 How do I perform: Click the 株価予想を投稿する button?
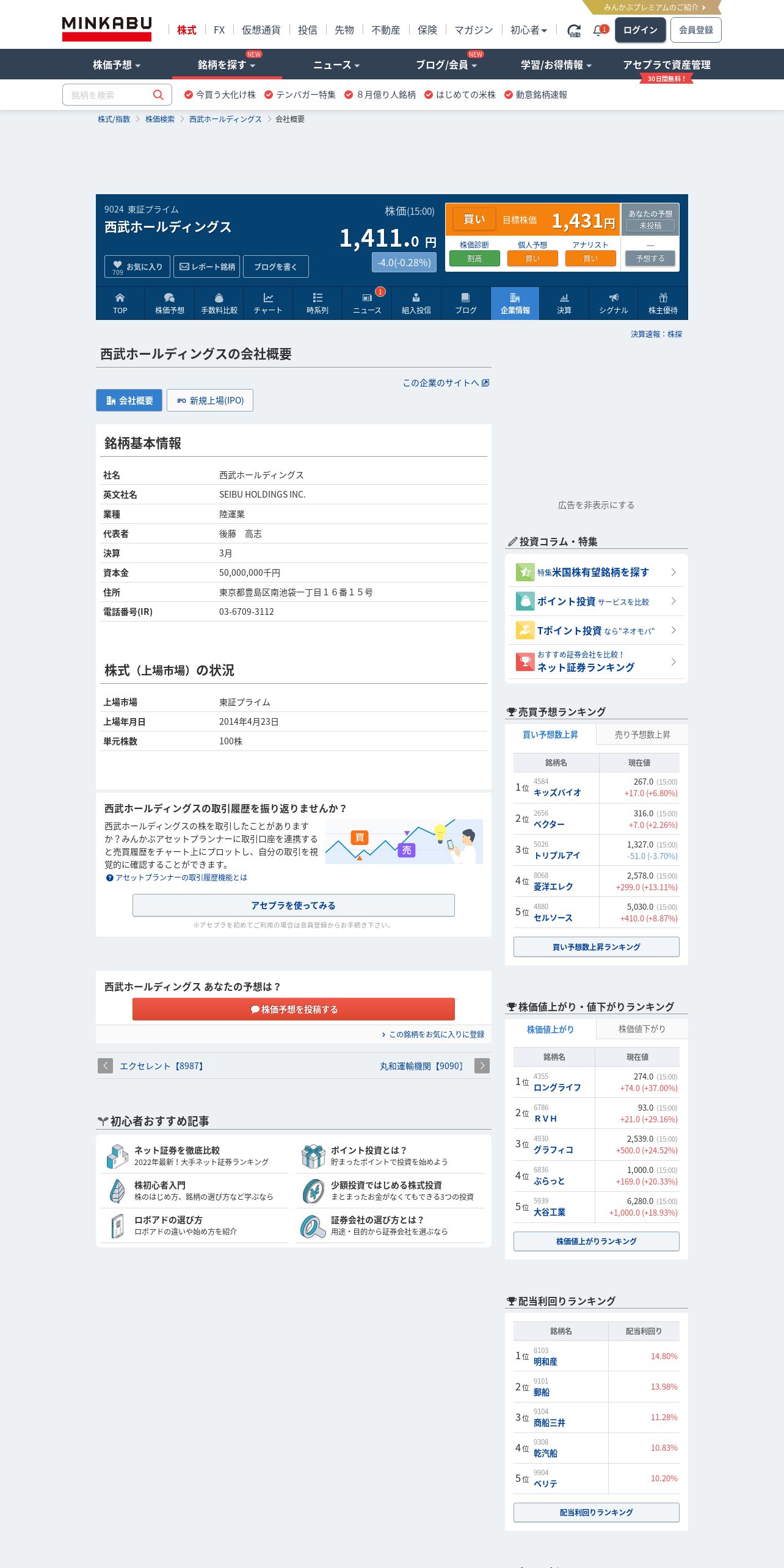294,1009
